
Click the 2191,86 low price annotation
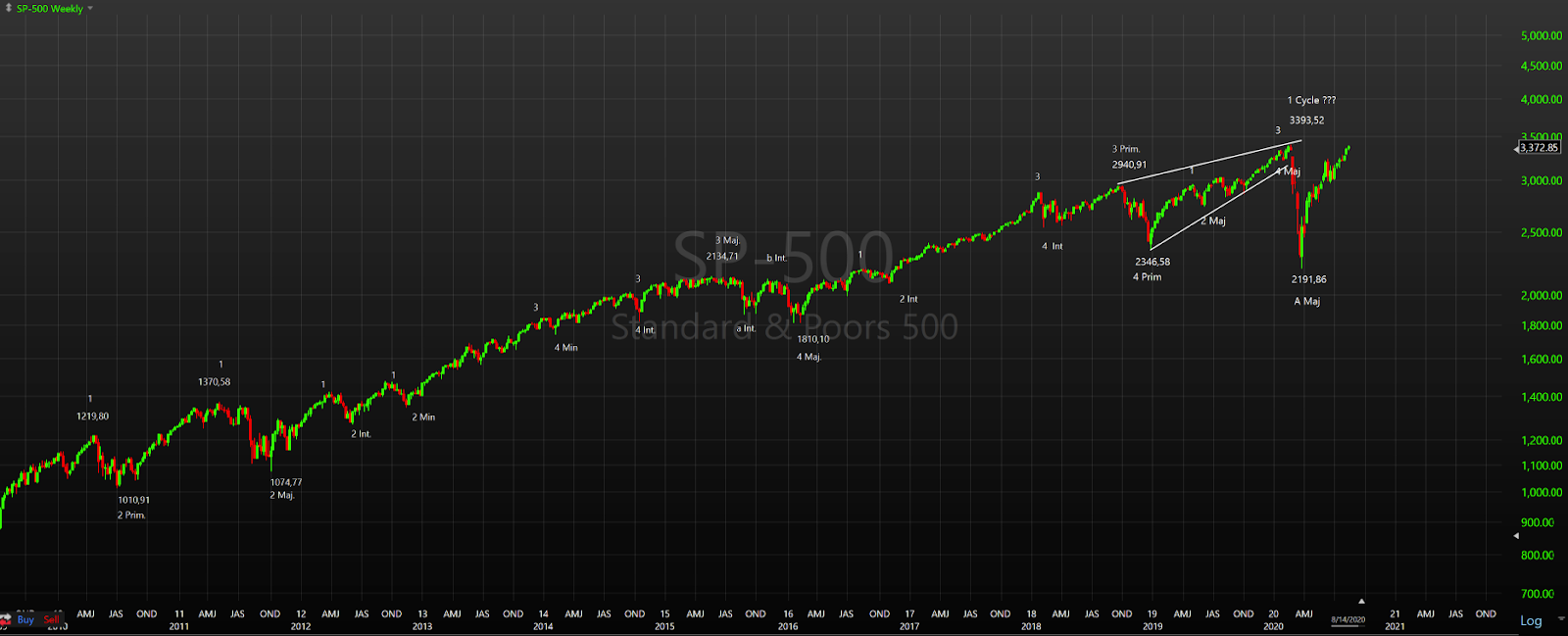(x=1308, y=279)
